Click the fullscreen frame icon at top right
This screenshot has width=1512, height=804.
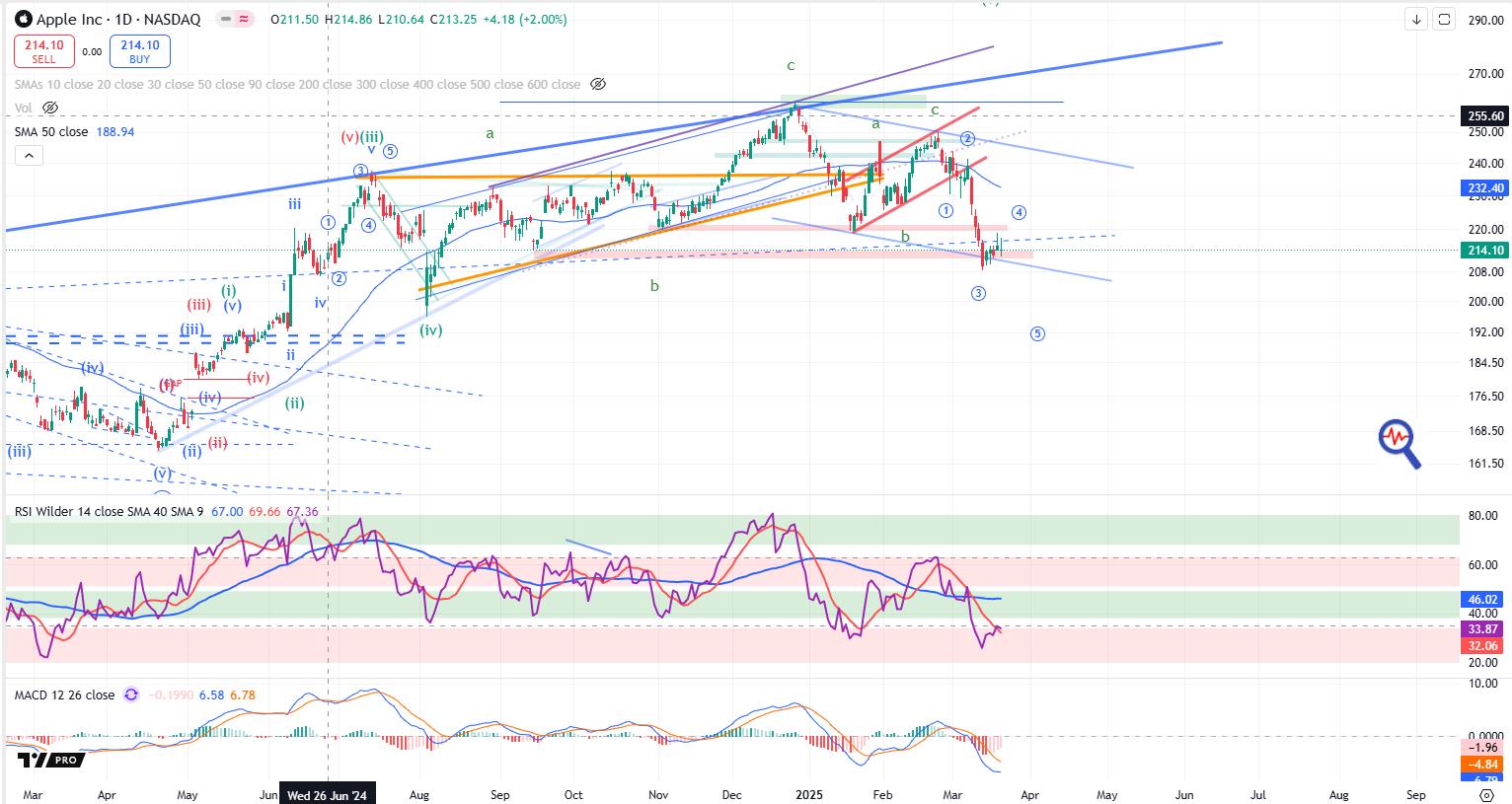pos(1444,19)
